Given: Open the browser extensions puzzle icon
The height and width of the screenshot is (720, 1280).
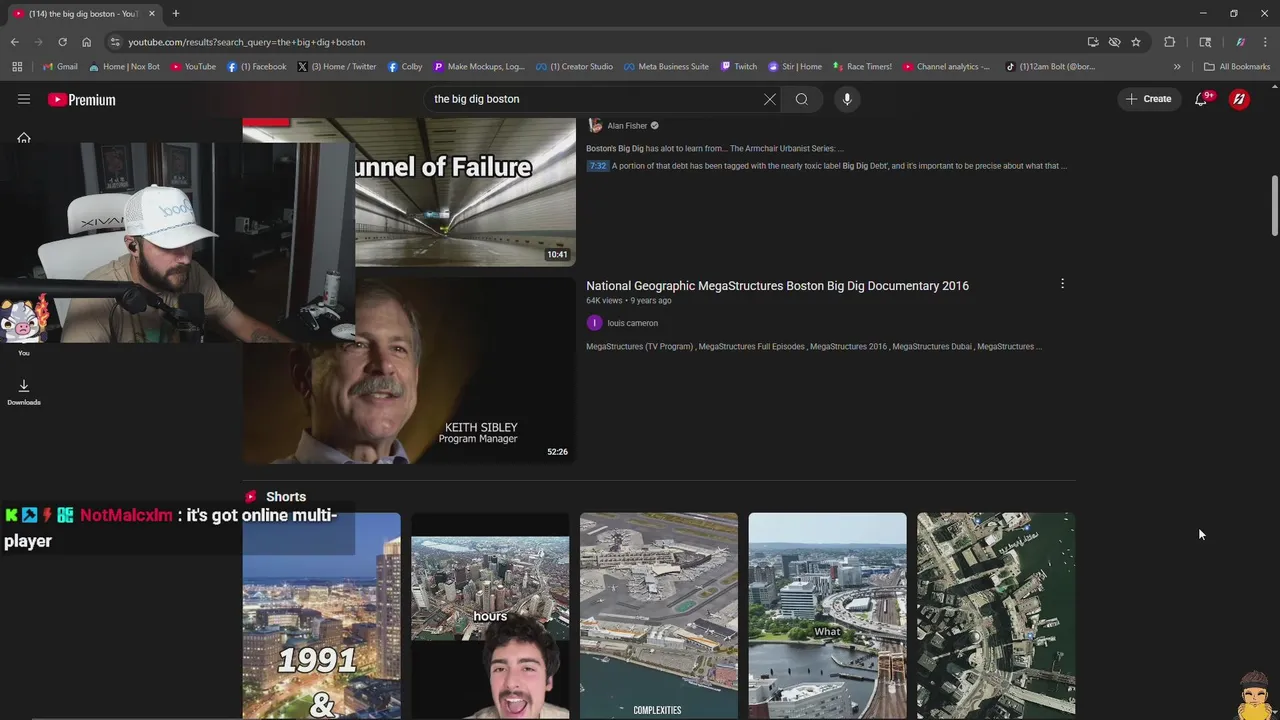Looking at the screenshot, I should pos(1169,42).
